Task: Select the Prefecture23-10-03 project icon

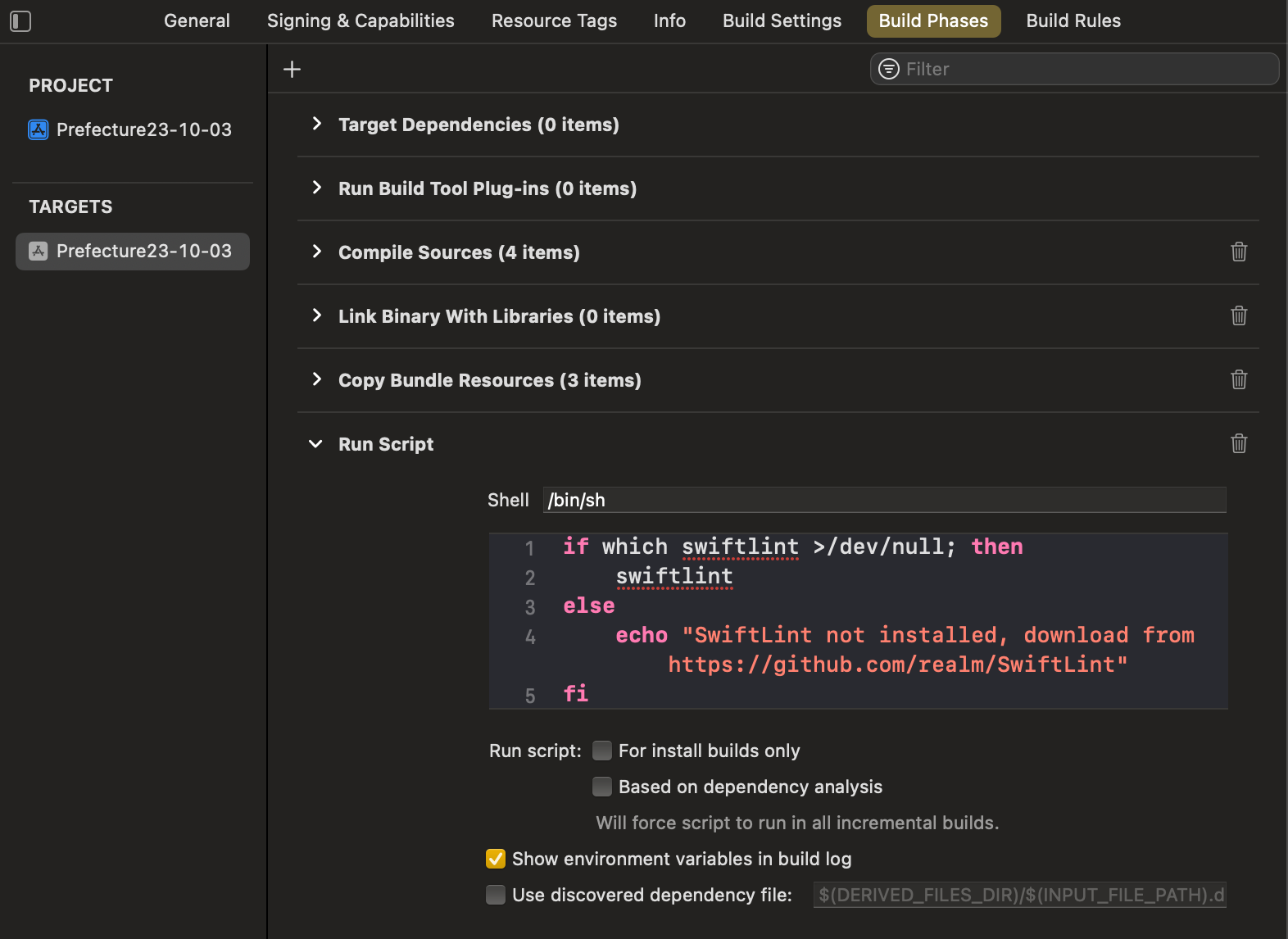Action: [39, 129]
